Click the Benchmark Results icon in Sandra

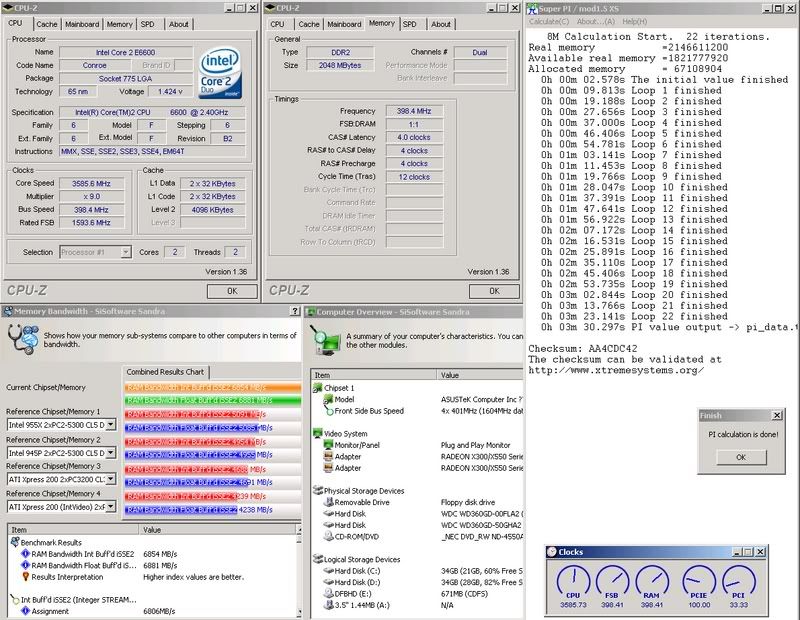(15, 542)
